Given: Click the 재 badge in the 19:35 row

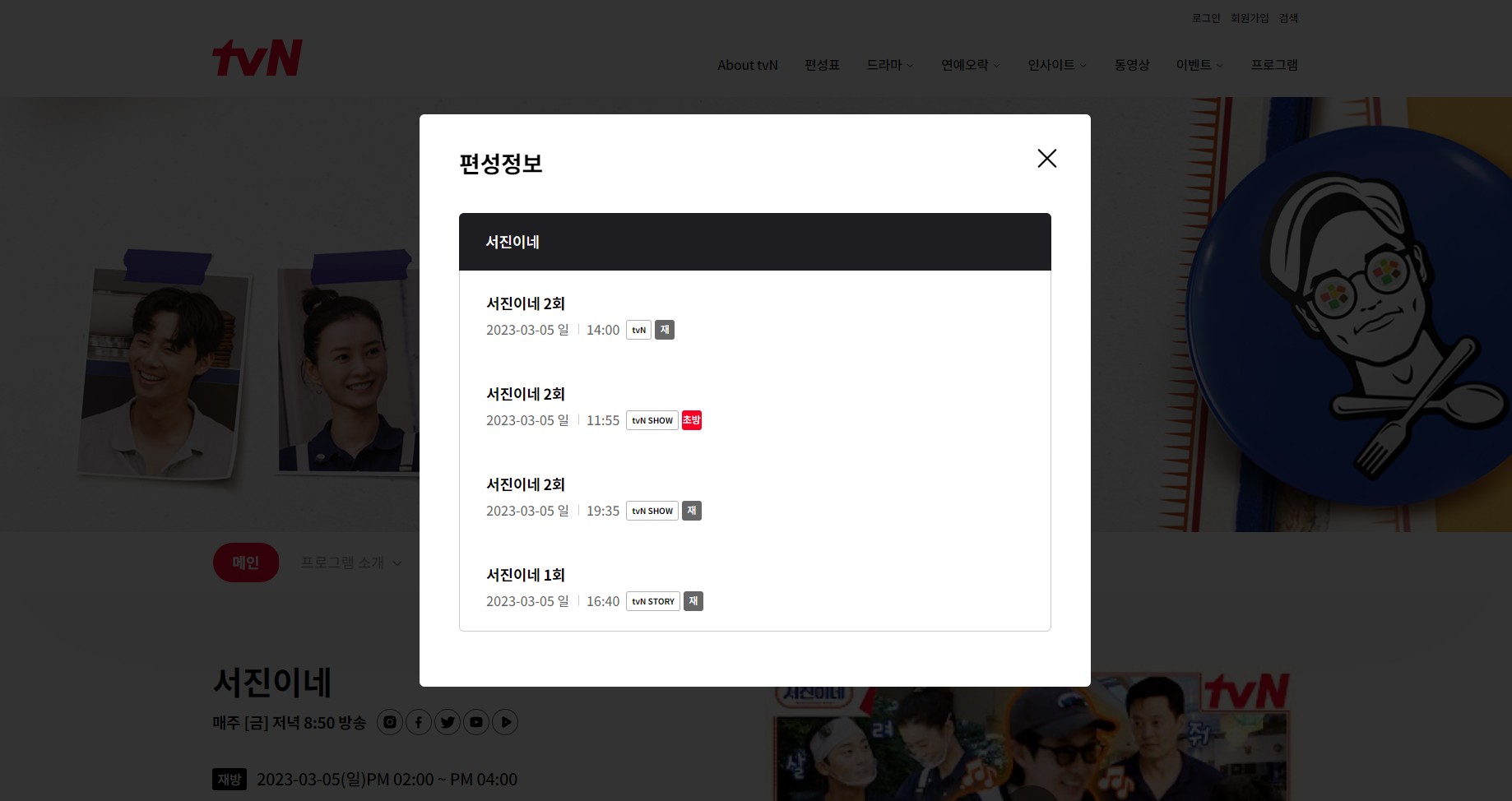Looking at the screenshot, I should coord(692,511).
